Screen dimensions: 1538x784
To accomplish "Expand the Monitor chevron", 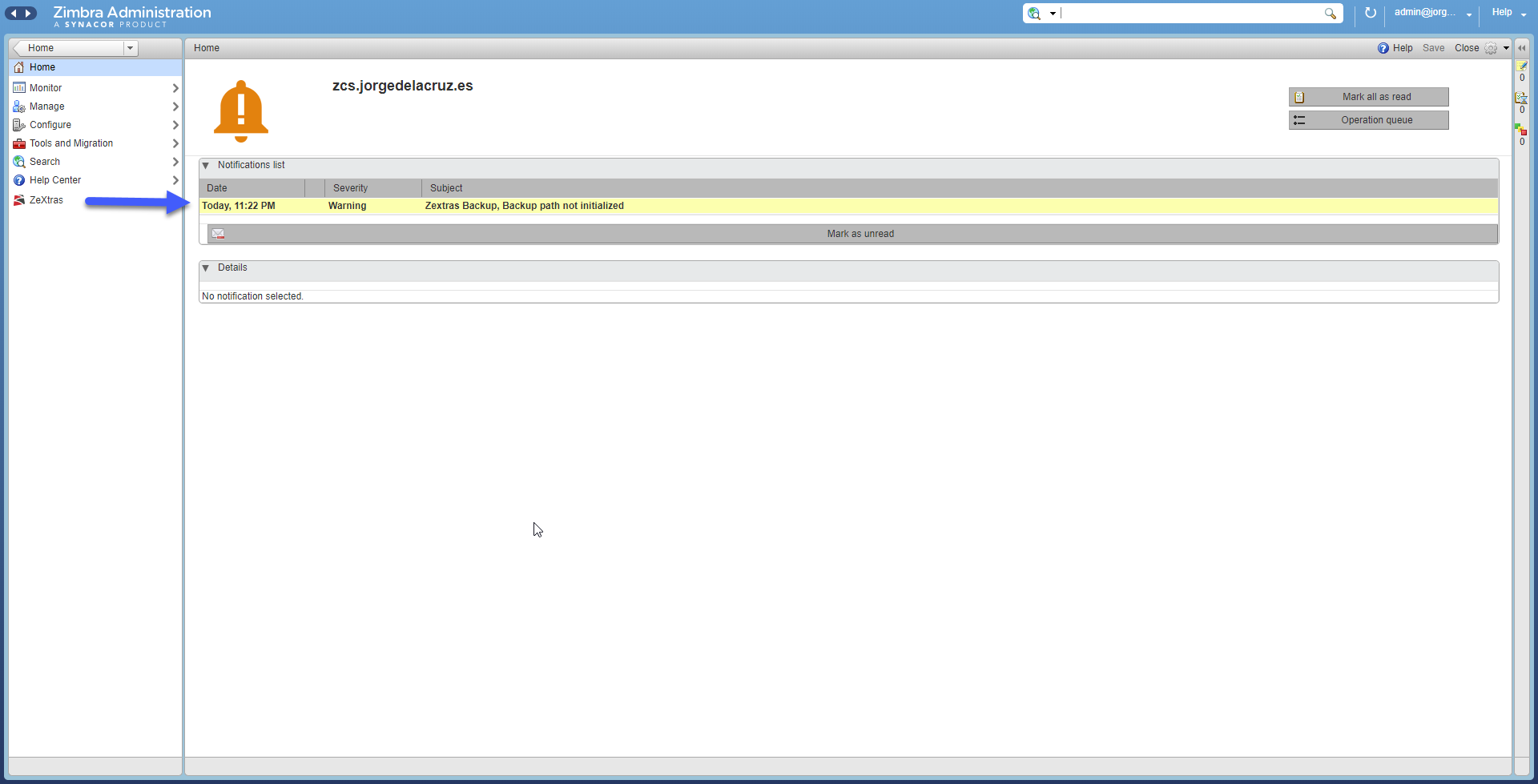I will (x=175, y=88).
